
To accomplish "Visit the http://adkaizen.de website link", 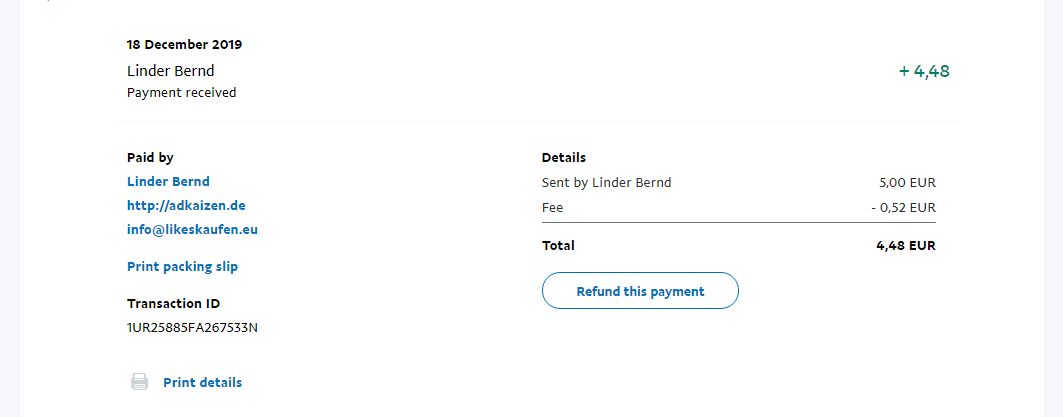I will [x=186, y=205].
